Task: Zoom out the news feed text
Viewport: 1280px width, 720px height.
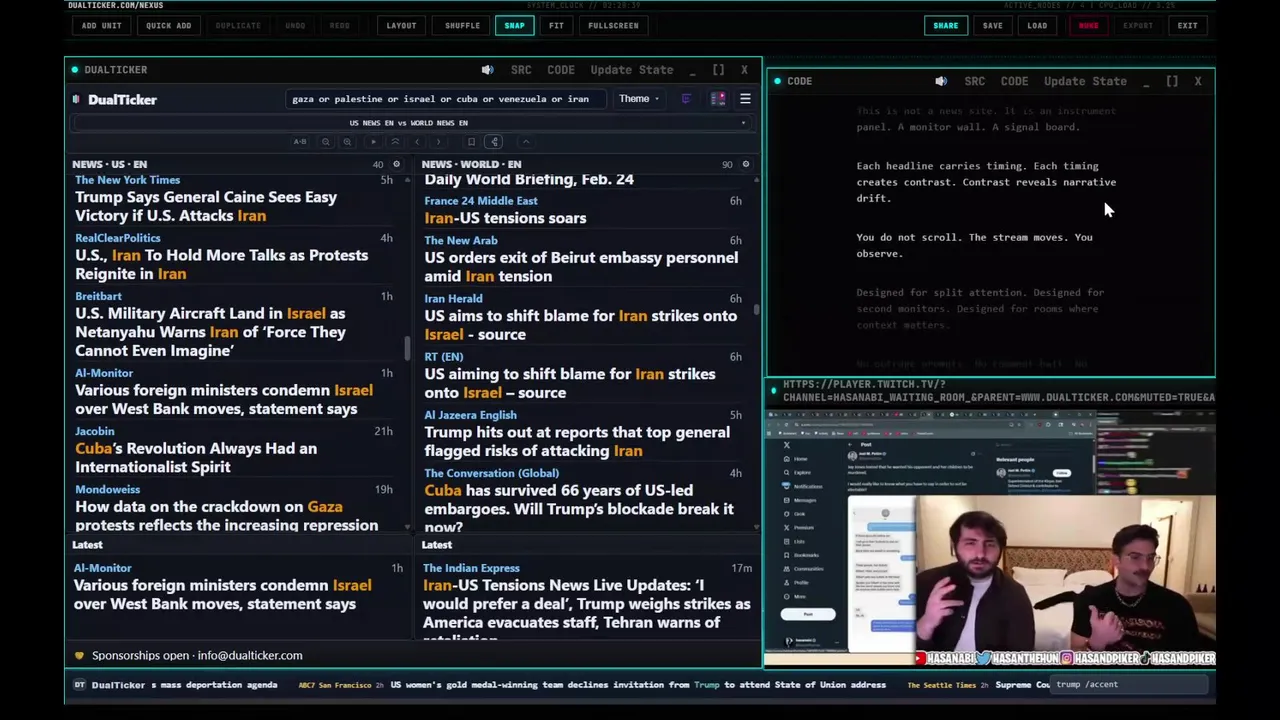Action: click(x=326, y=142)
